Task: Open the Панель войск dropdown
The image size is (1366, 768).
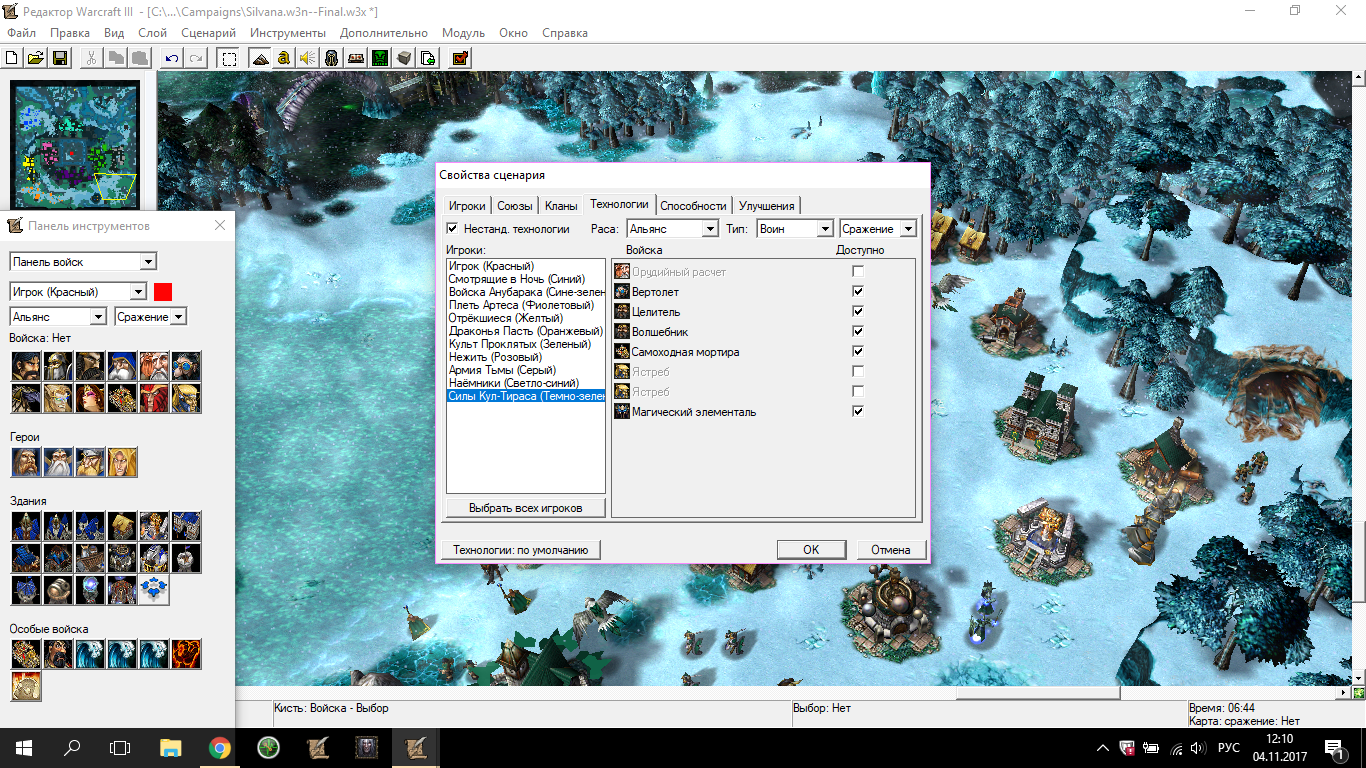Action: pos(83,262)
